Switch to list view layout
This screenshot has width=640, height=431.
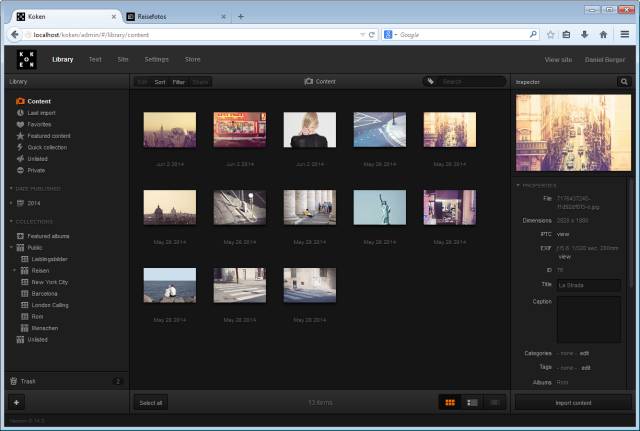(472, 402)
